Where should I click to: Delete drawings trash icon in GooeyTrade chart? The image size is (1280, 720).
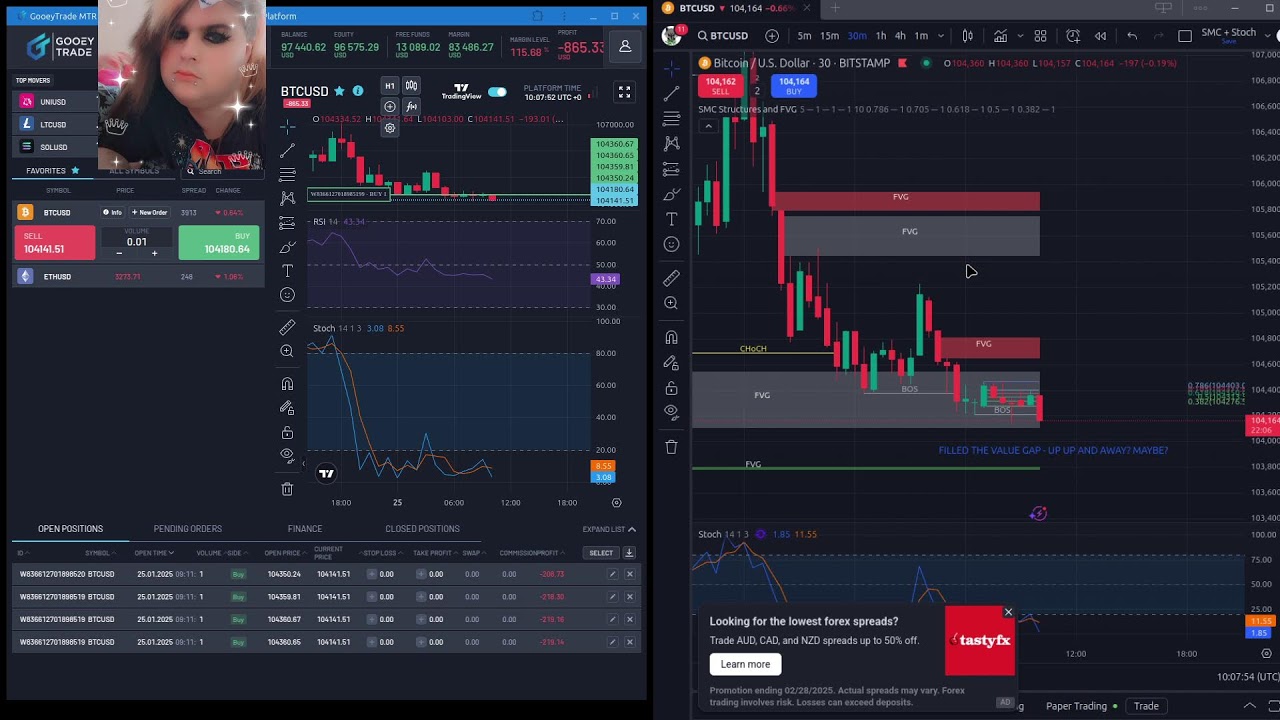pos(287,489)
